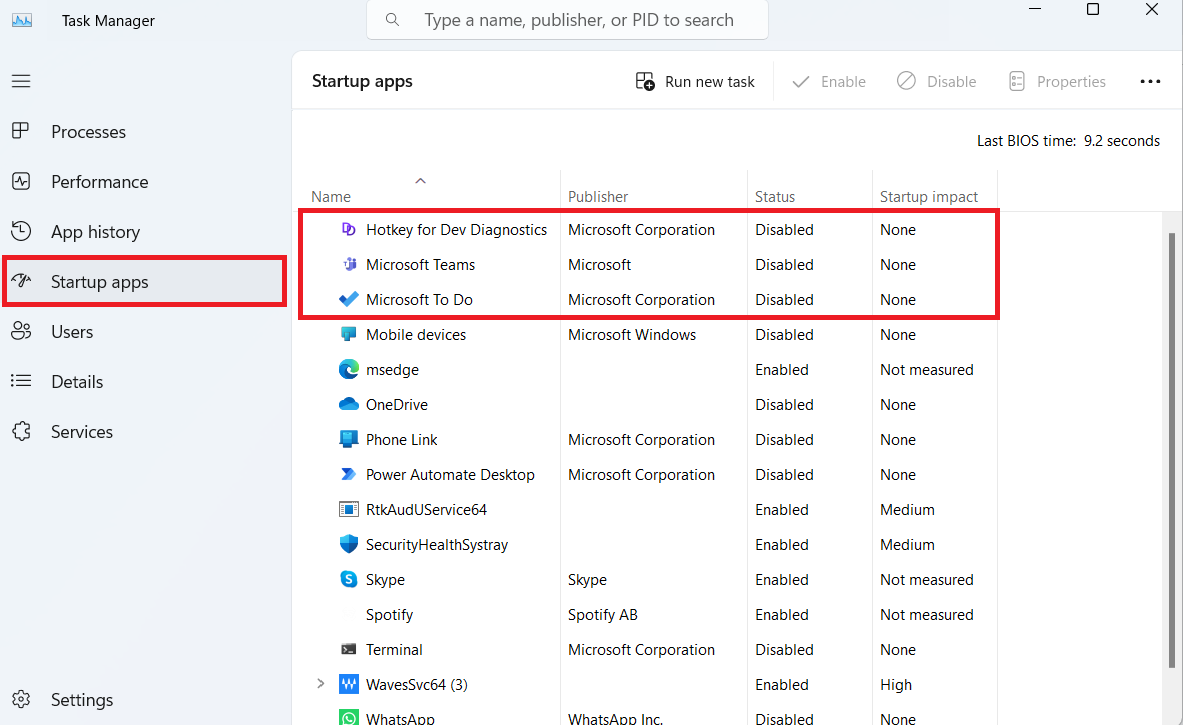Click the Enable toolbar button
Image resolution: width=1183 pixels, height=725 pixels.
828,81
